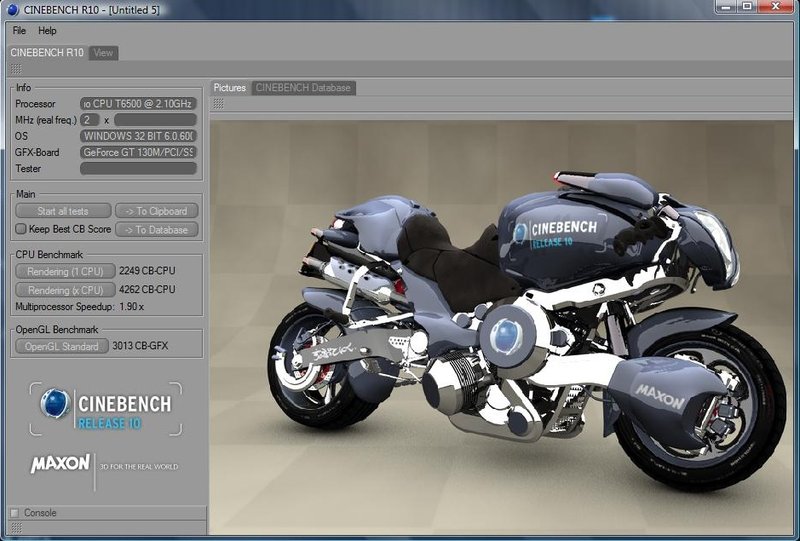Open the Help menu
The width and height of the screenshot is (800, 541).
coord(47,31)
